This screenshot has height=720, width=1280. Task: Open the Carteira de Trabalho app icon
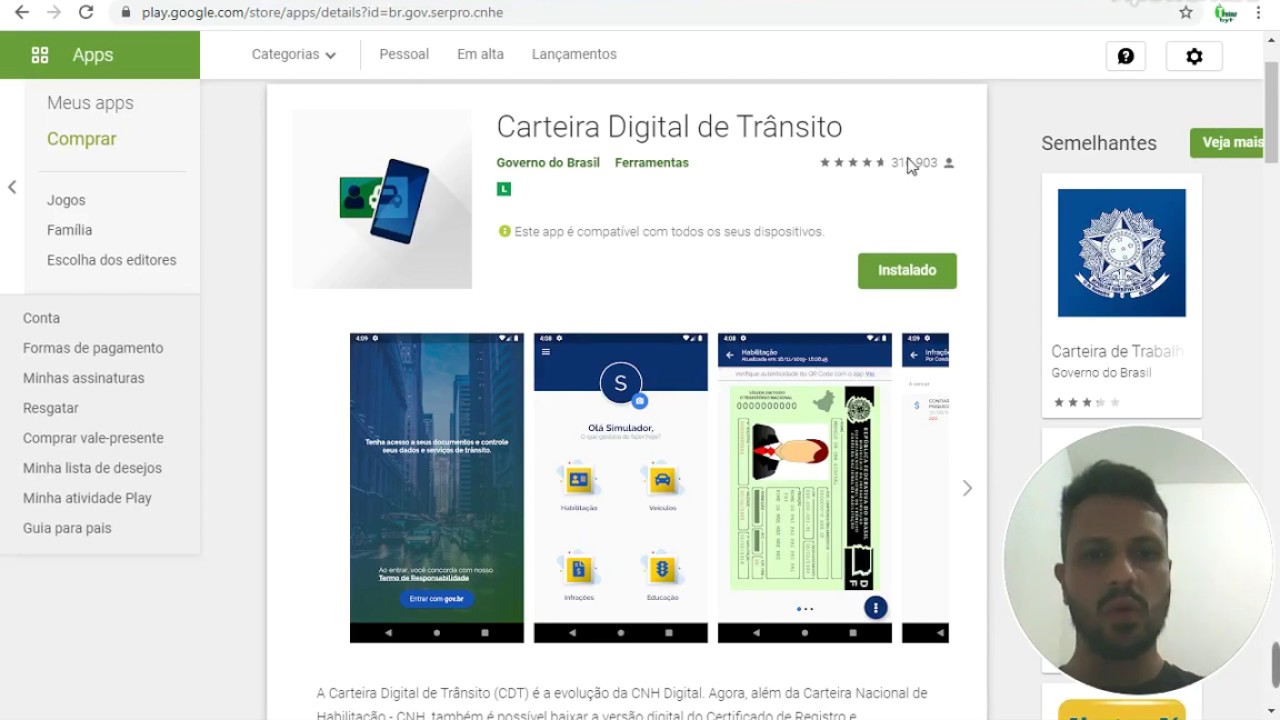click(1122, 253)
